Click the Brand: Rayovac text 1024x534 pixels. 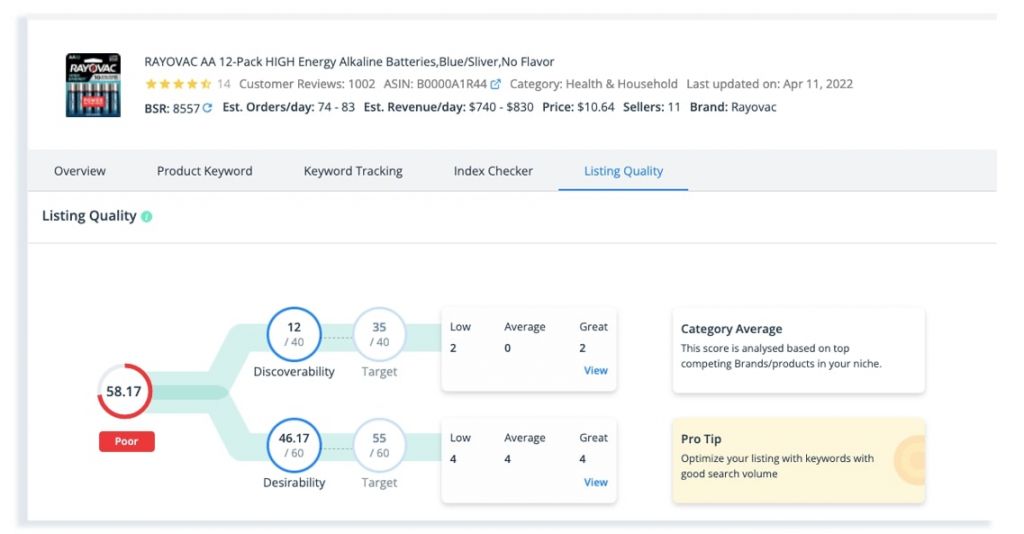[733, 107]
